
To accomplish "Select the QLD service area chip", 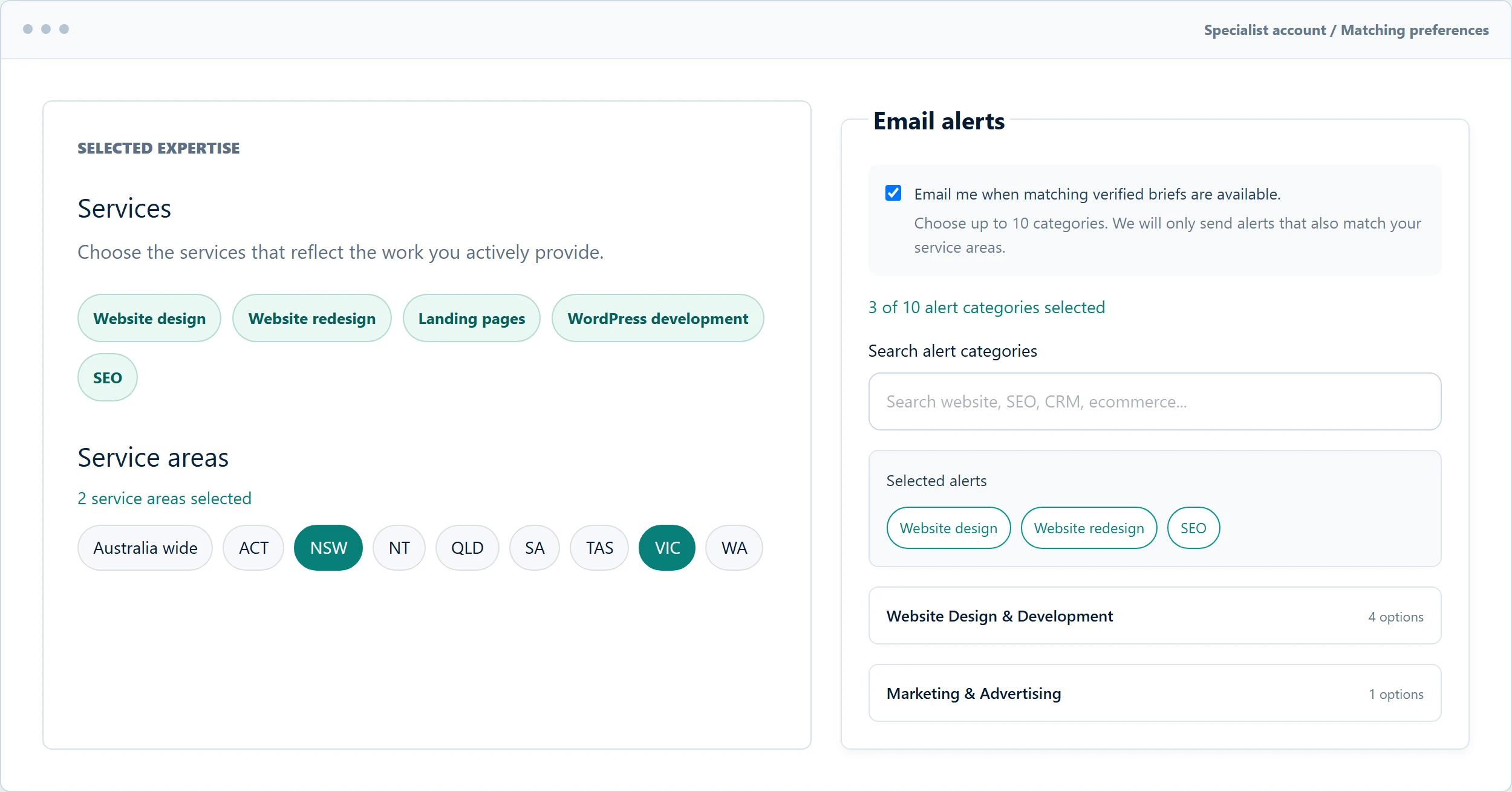I will coord(468,548).
